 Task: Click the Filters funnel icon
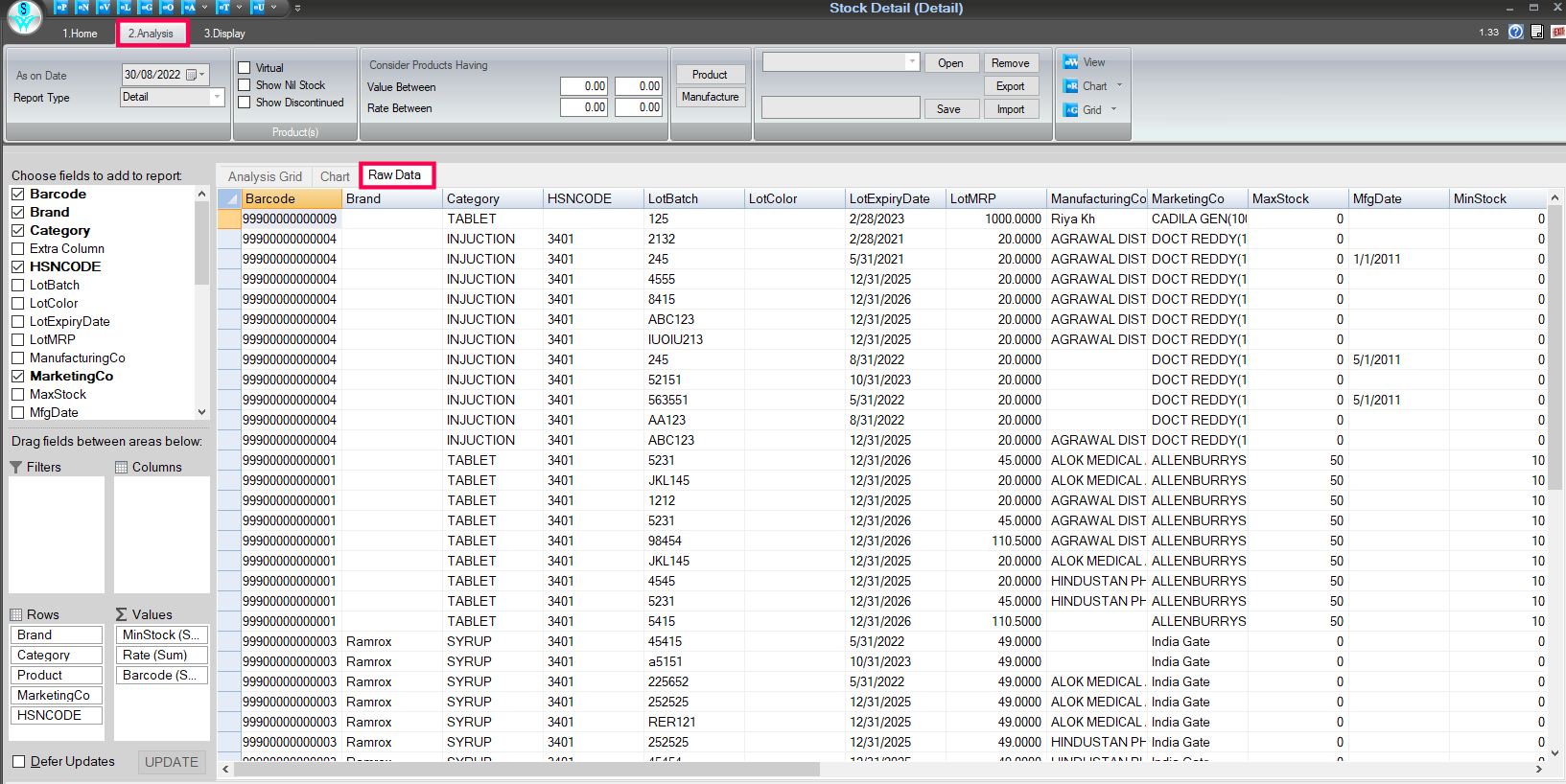pyautogui.click(x=16, y=467)
